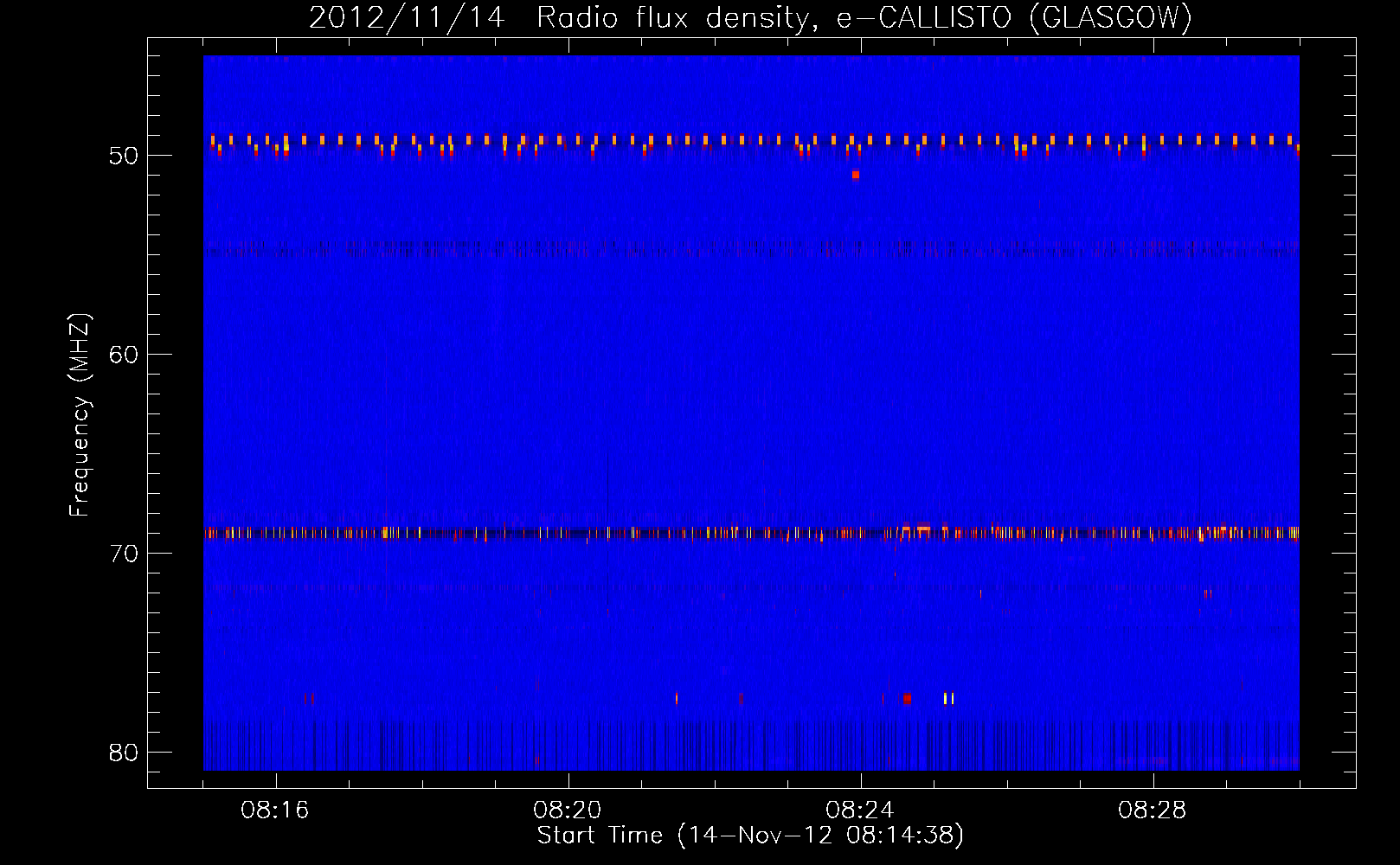This screenshot has width=1400, height=865.
Task: Click the '60' frequency tick label
Action: [x=124, y=355]
